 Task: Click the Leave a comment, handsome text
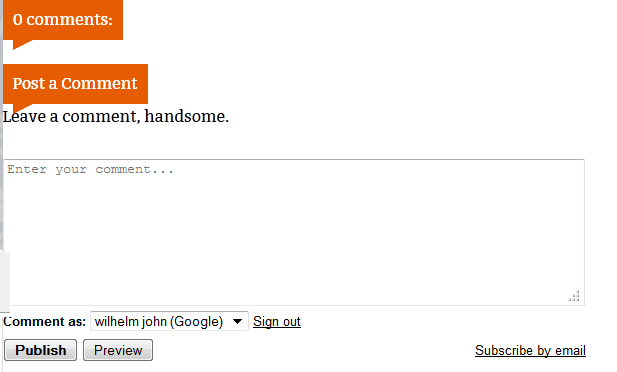[116, 117]
